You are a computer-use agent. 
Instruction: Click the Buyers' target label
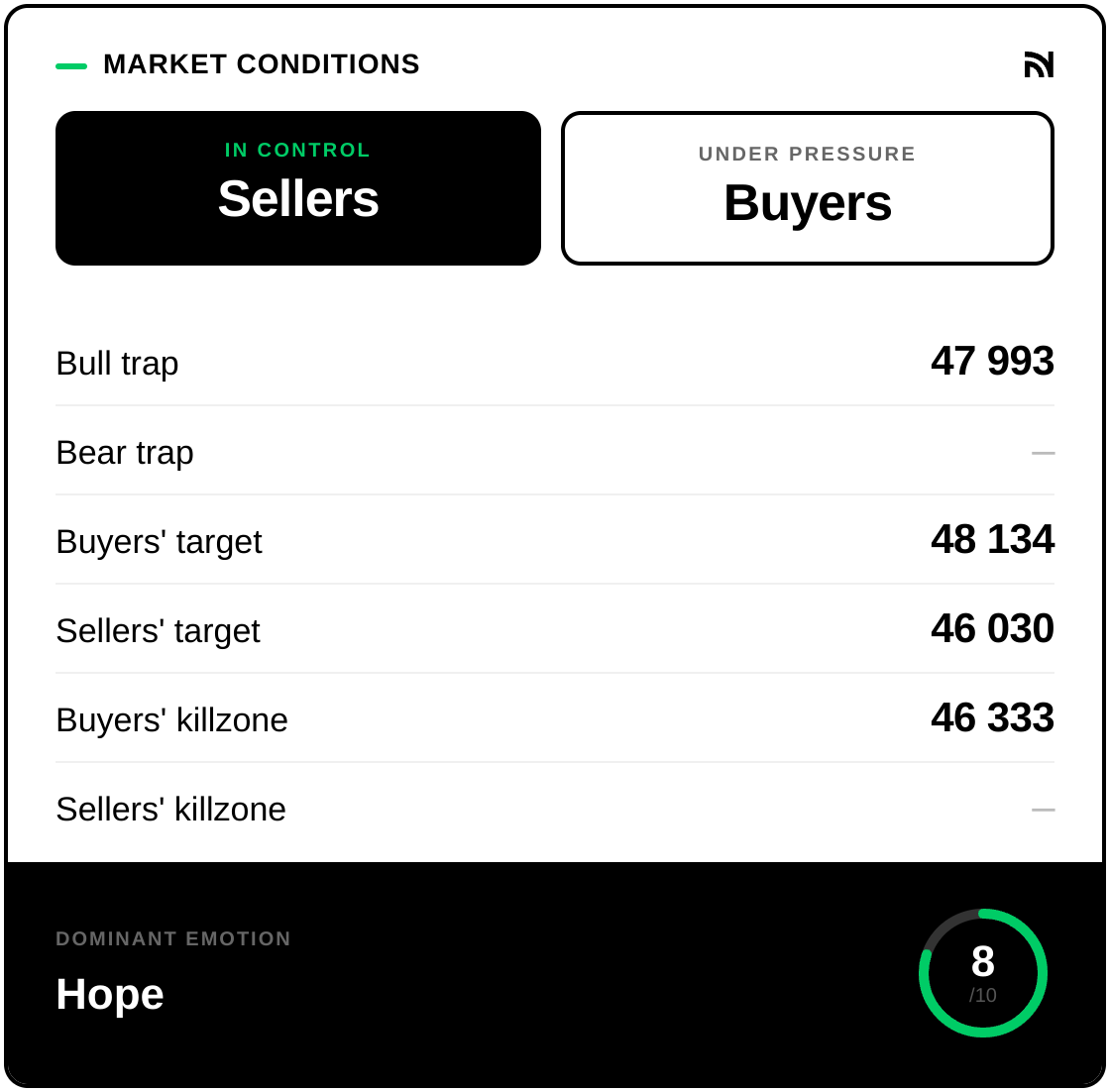point(159,542)
